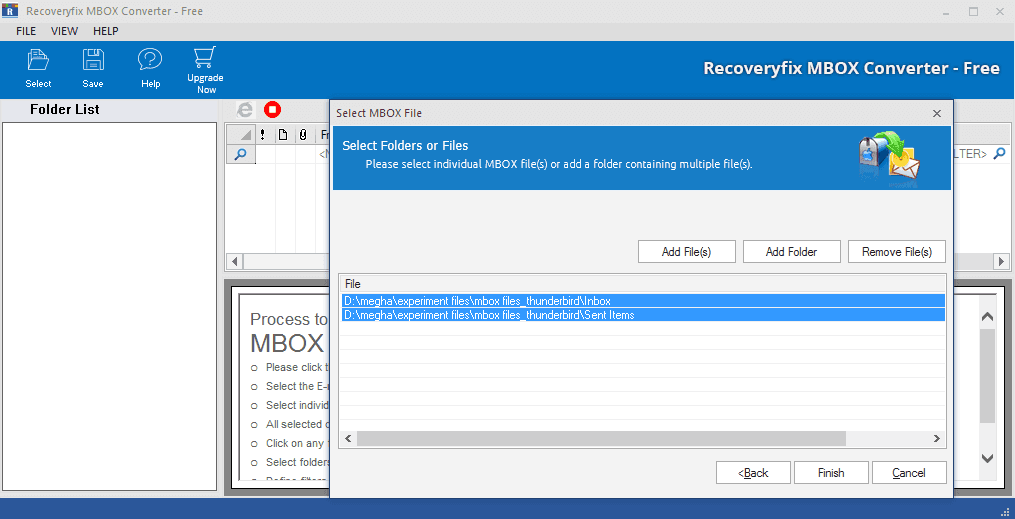Click the Save floppy disk icon
The height and width of the screenshot is (519, 1015).
coord(93,60)
